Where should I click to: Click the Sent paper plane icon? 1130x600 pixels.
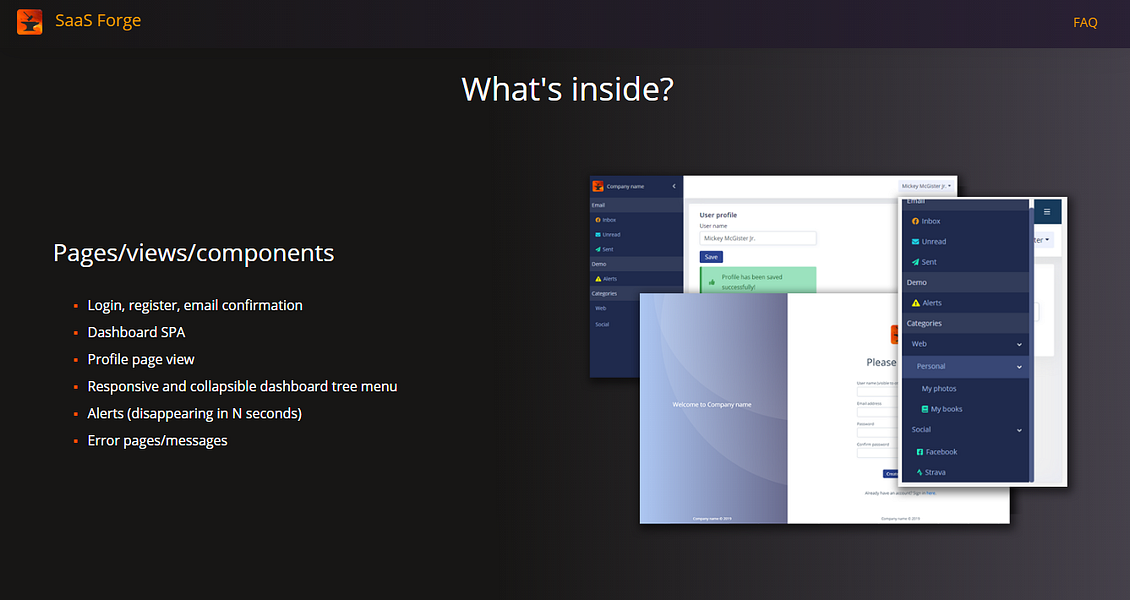[915, 261]
